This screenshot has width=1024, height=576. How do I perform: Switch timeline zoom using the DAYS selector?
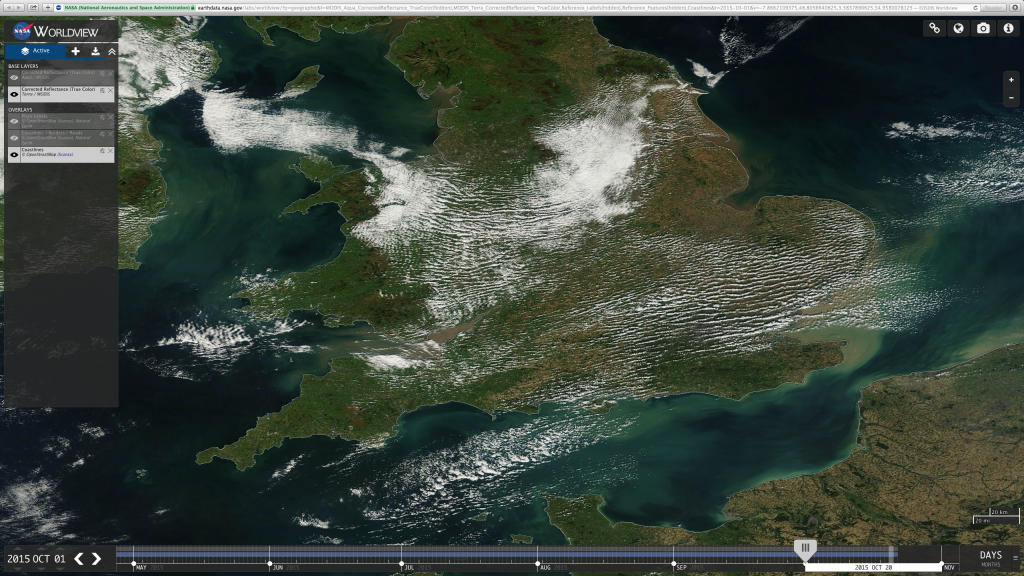(990, 556)
